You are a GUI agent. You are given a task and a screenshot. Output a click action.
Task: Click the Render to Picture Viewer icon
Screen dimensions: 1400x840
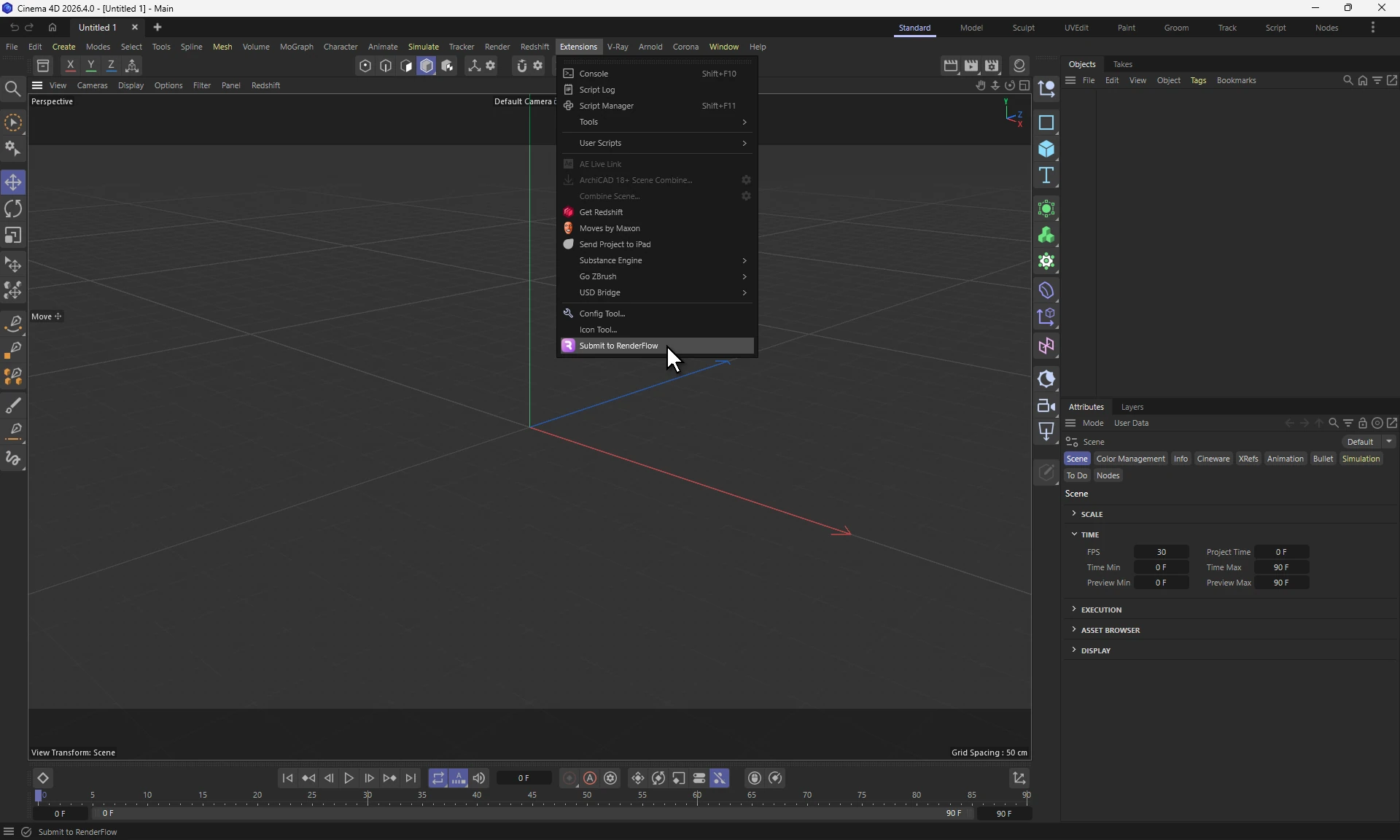pos(971,66)
